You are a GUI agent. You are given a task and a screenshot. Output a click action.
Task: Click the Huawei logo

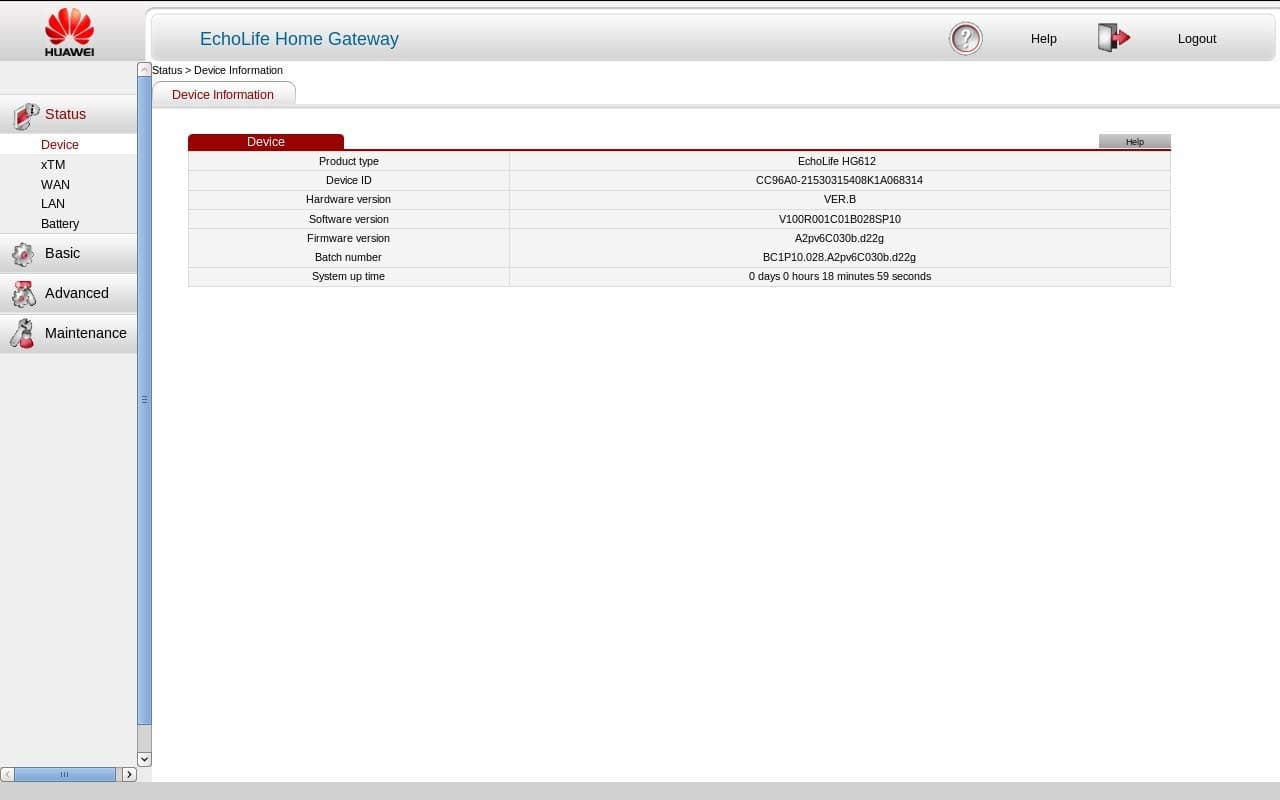[69, 31]
